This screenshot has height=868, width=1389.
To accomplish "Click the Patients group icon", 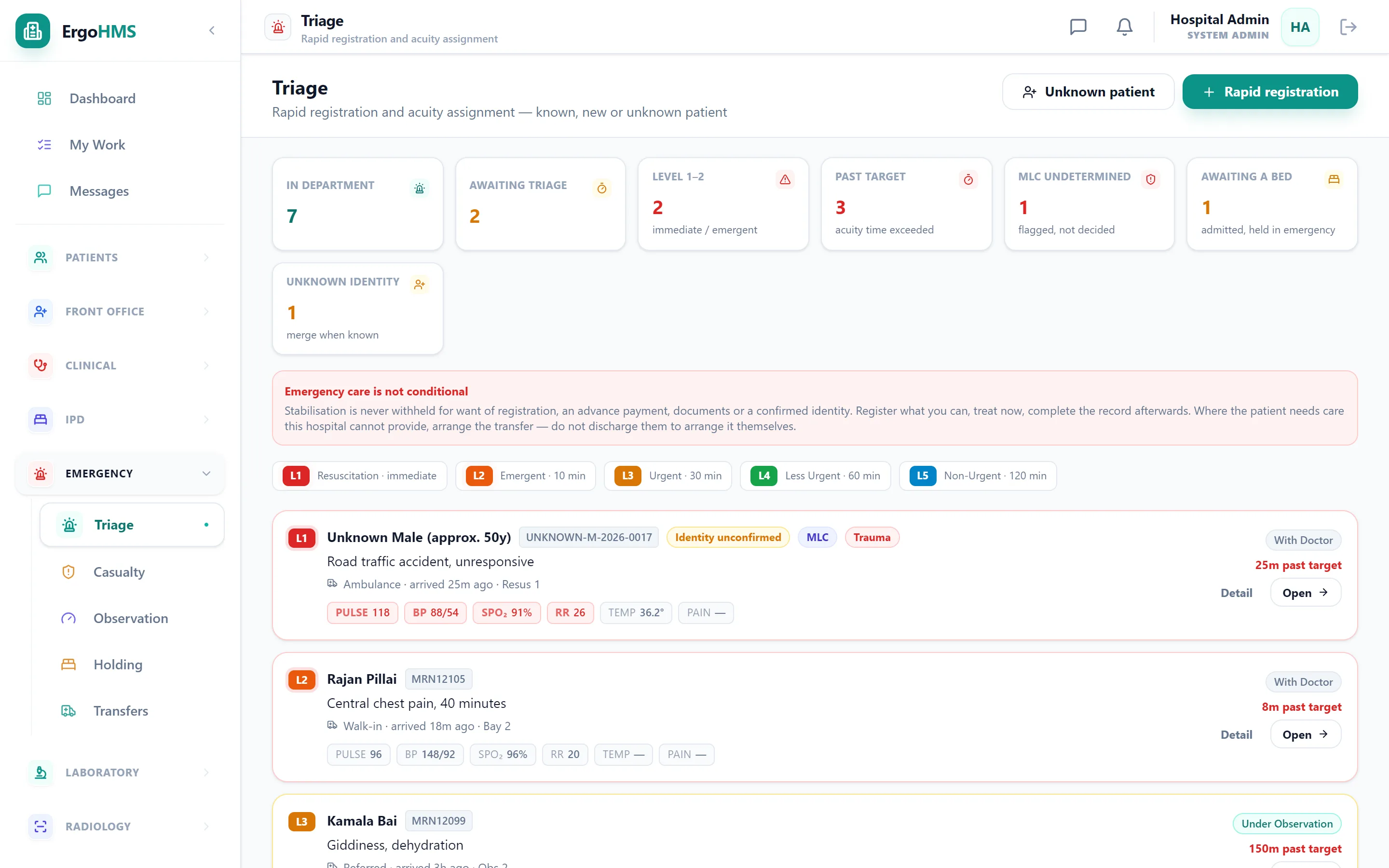I will tap(41, 257).
